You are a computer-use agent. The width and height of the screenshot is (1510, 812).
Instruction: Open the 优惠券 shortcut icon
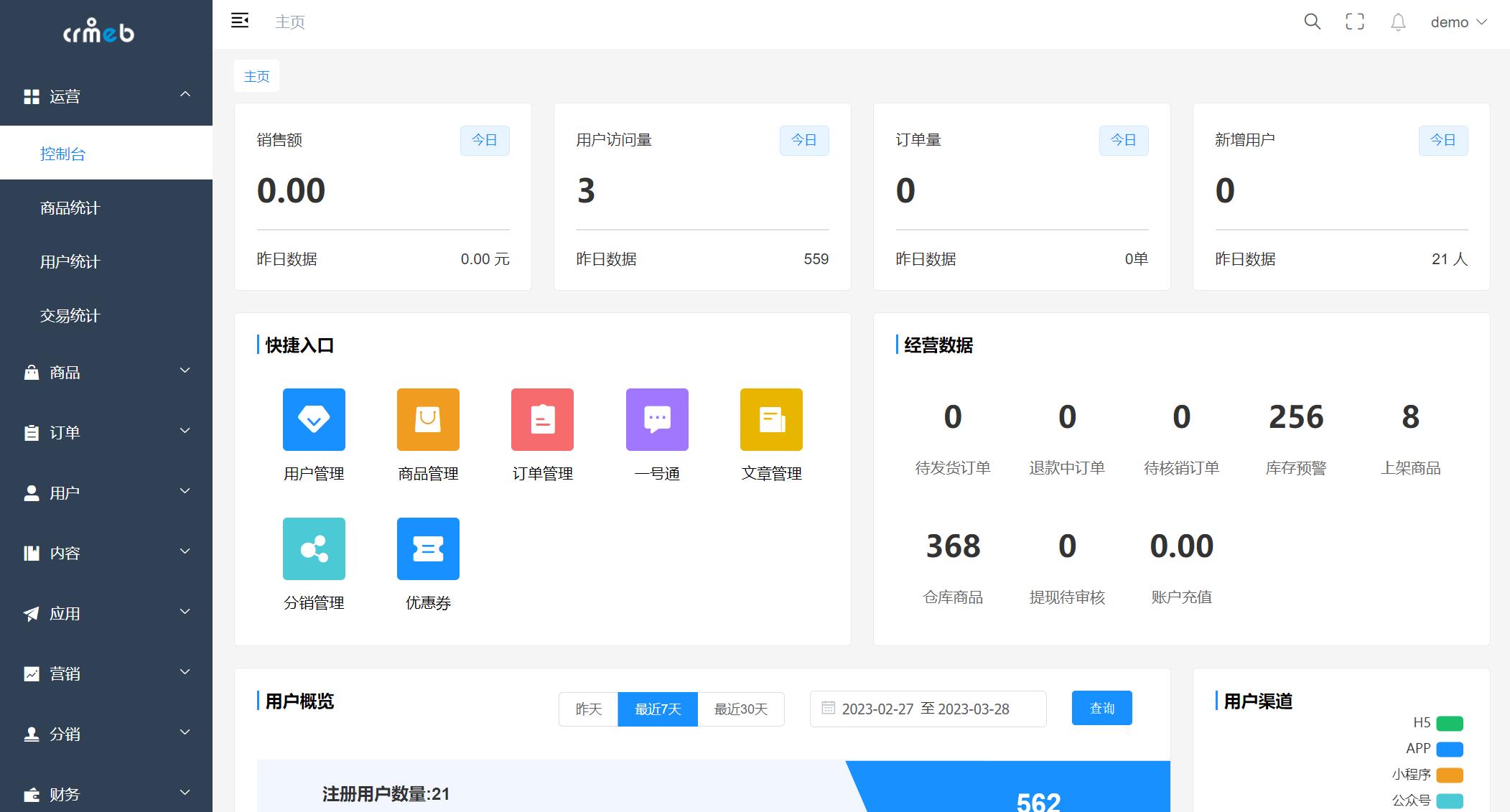point(428,549)
